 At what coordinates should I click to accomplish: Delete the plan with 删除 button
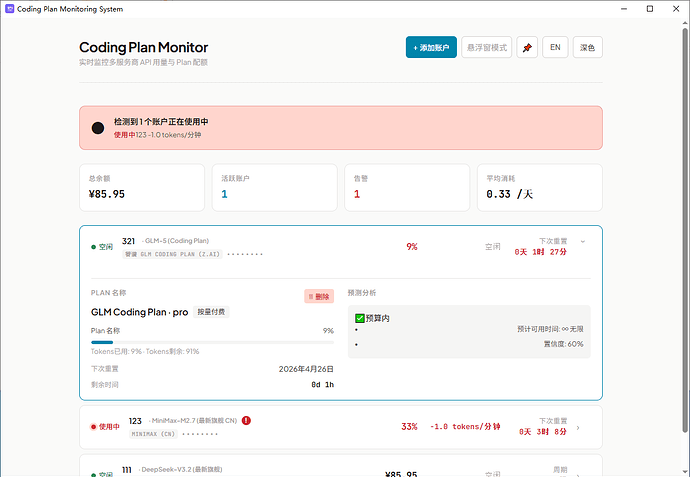pyautogui.click(x=319, y=296)
